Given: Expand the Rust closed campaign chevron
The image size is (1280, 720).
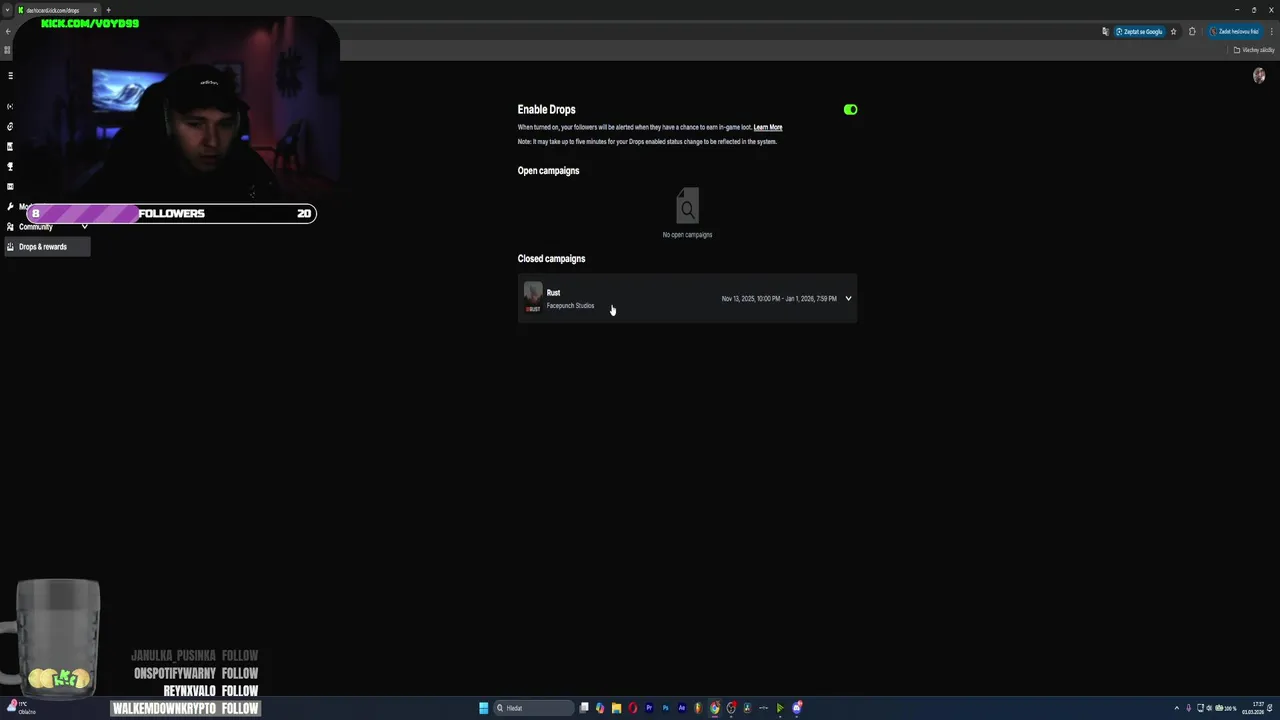Looking at the screenshot, I should pyautogui.click(x=848, y=298).
